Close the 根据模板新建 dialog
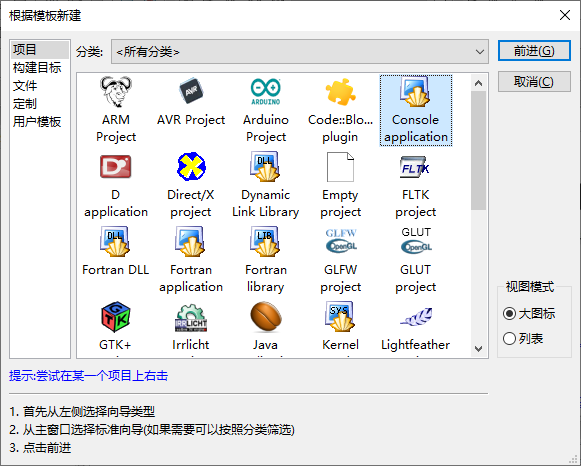581x466 pixels. pyautogui.click(x=565, y=15)
